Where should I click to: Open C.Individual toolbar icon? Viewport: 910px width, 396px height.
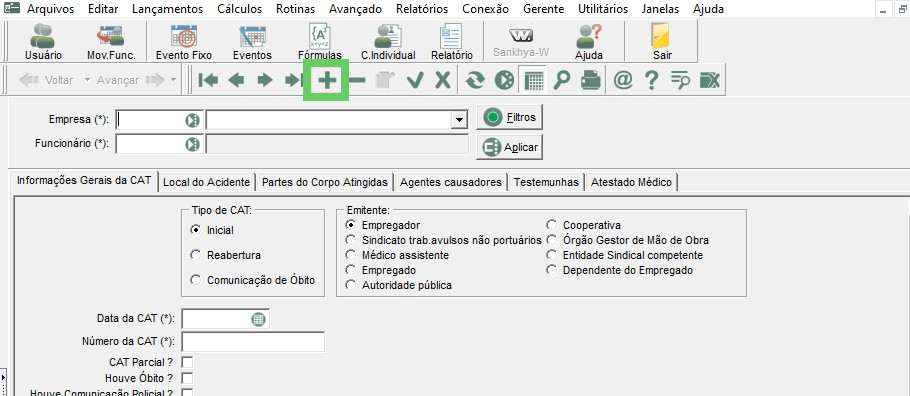388,42
